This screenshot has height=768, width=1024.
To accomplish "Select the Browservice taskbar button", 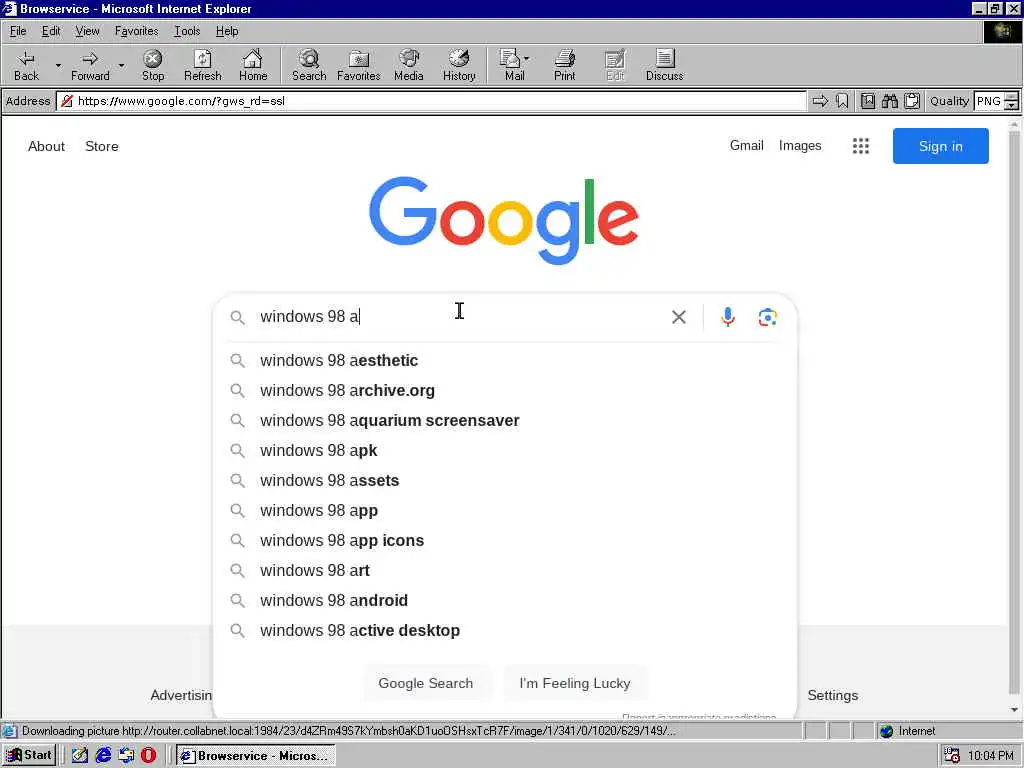I will pyautogui.click(x=256, y=756).
